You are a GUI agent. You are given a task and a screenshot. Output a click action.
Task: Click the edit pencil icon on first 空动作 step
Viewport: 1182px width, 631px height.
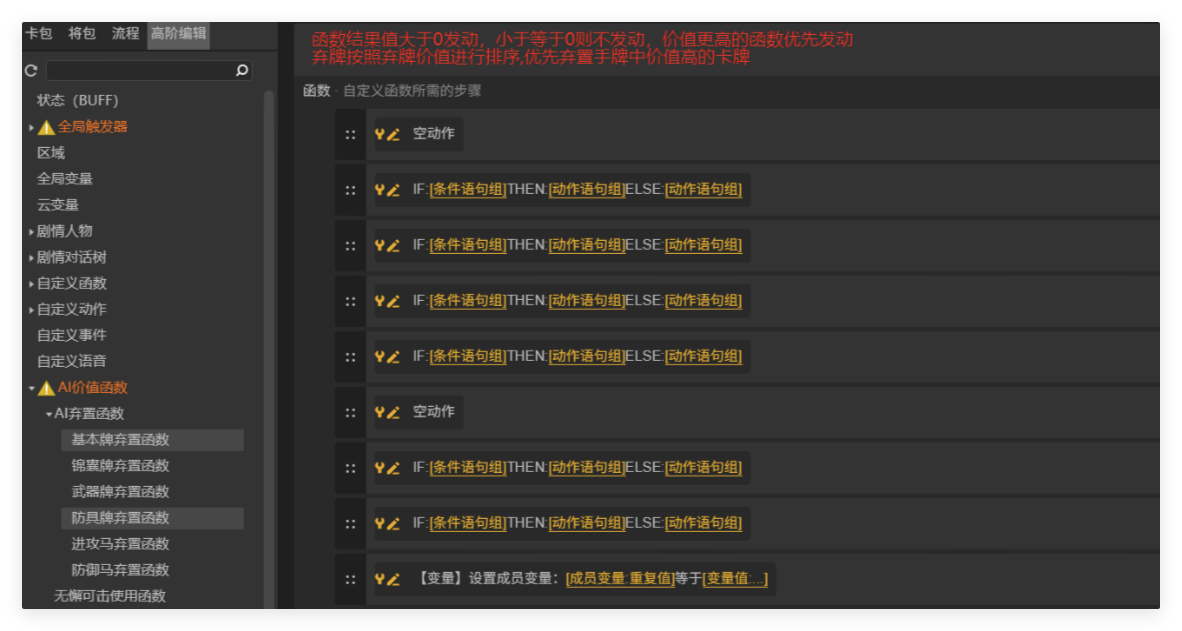pos(394,133)
